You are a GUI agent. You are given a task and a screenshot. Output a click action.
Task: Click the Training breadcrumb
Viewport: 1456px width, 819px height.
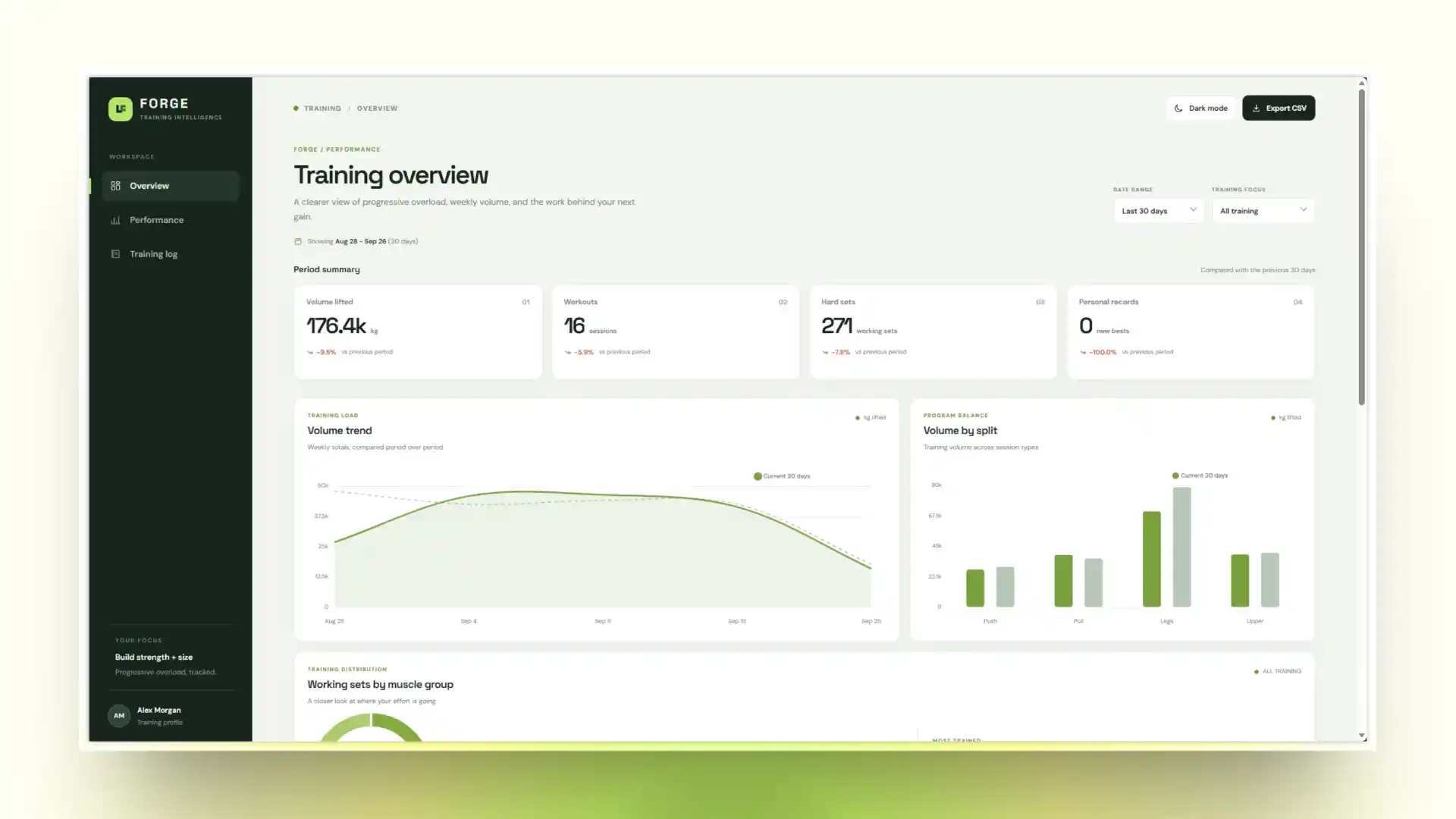[x=322, y=108]
